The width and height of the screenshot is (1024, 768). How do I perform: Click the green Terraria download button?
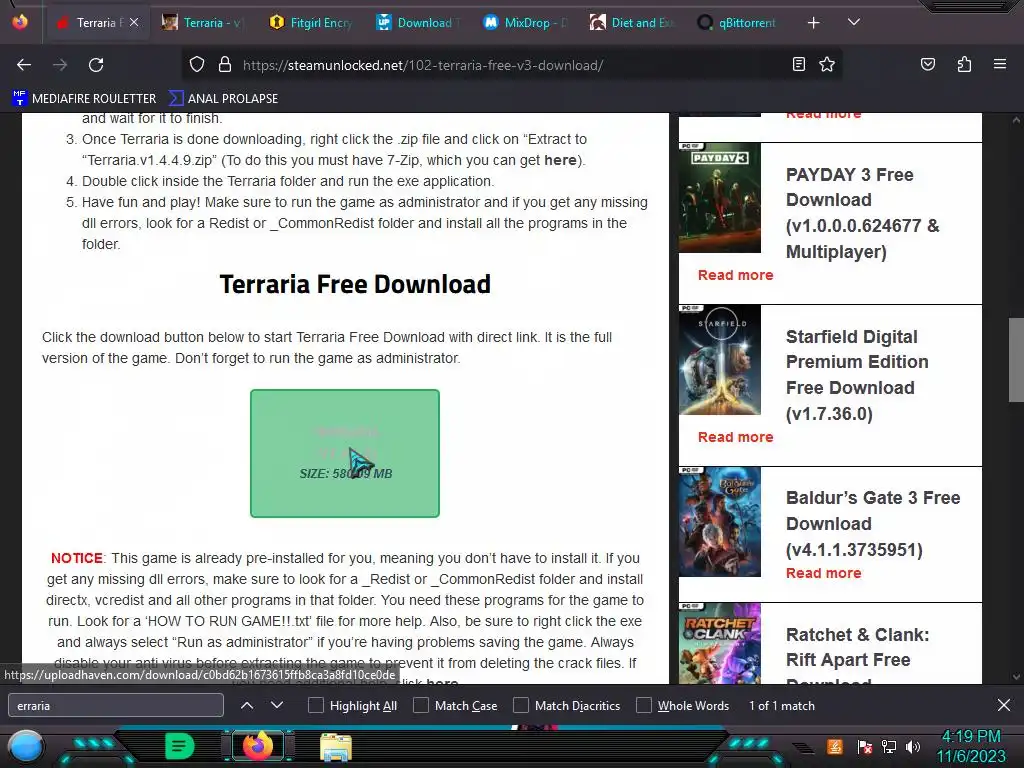(x=345, y=453)
